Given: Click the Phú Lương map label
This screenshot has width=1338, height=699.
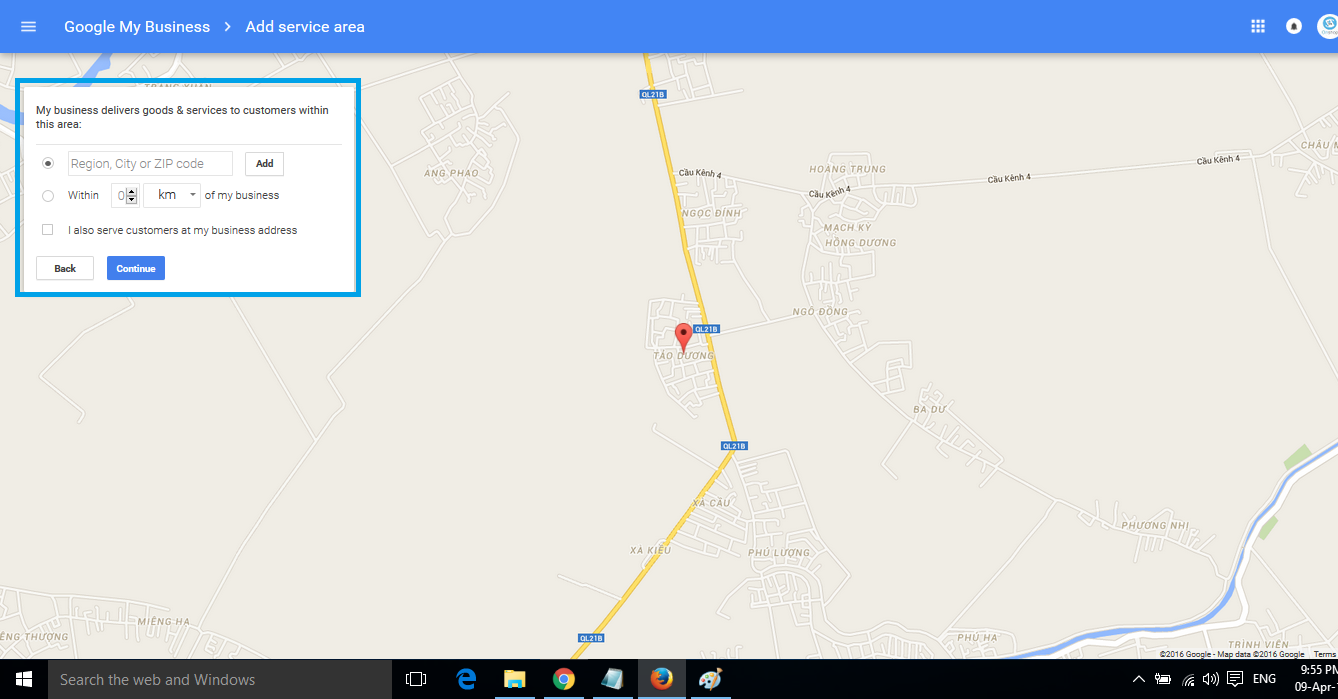Looking at the screenshot, I should (x=779, y=552).
